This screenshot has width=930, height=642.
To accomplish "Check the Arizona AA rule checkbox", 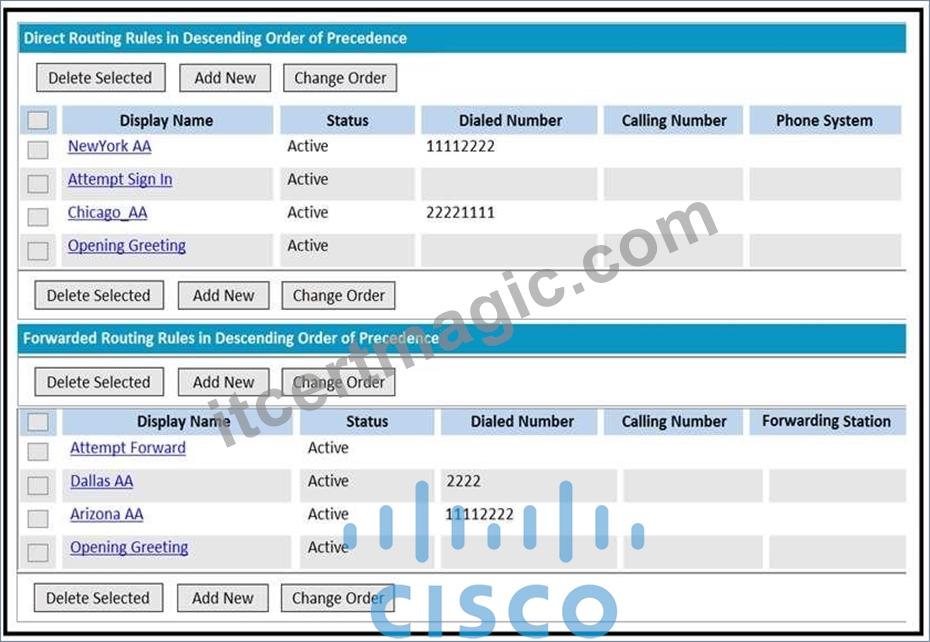I will [x=38, y=519].
